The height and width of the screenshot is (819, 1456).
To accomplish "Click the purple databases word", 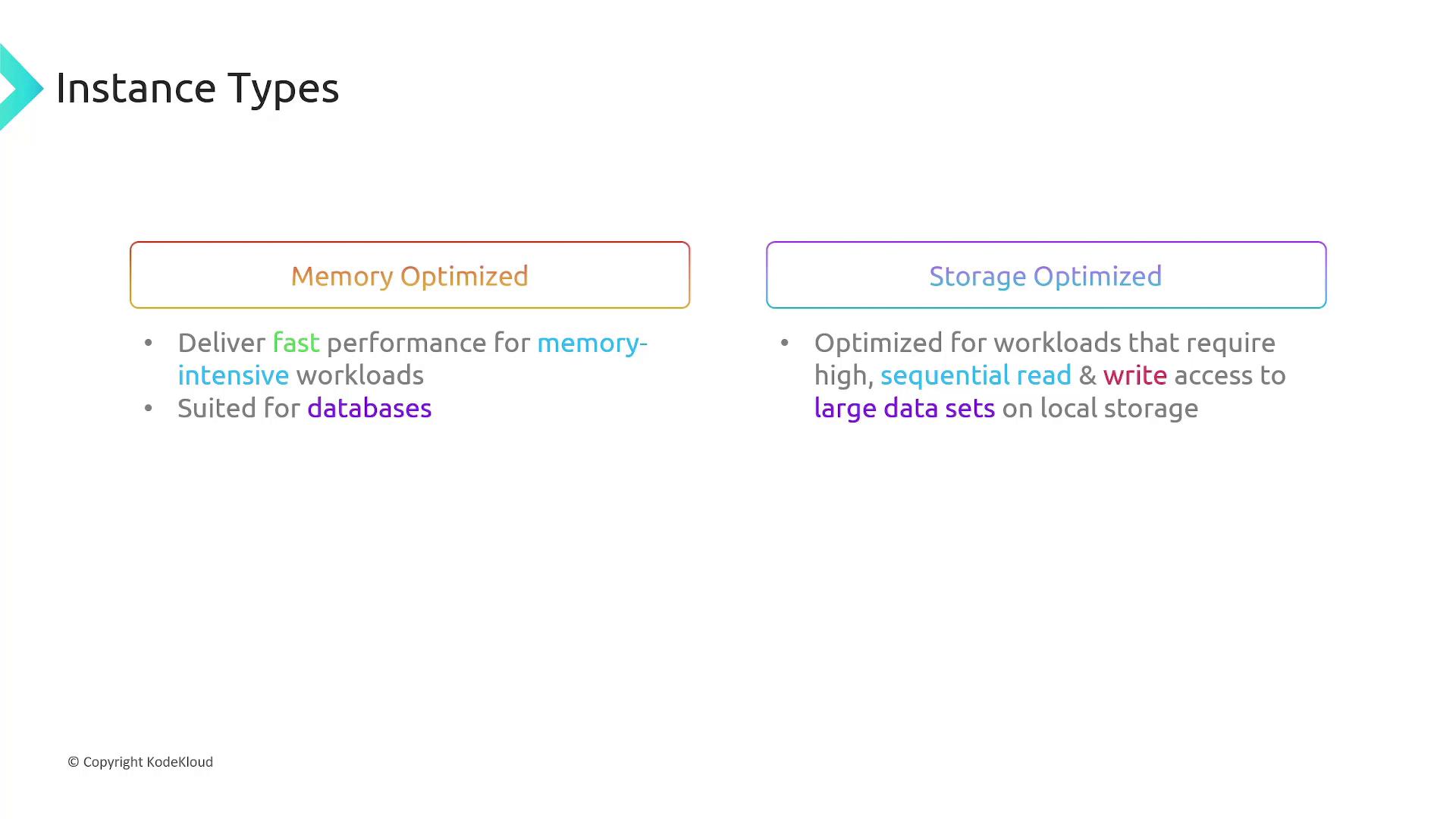I will (x=369, y=408).
